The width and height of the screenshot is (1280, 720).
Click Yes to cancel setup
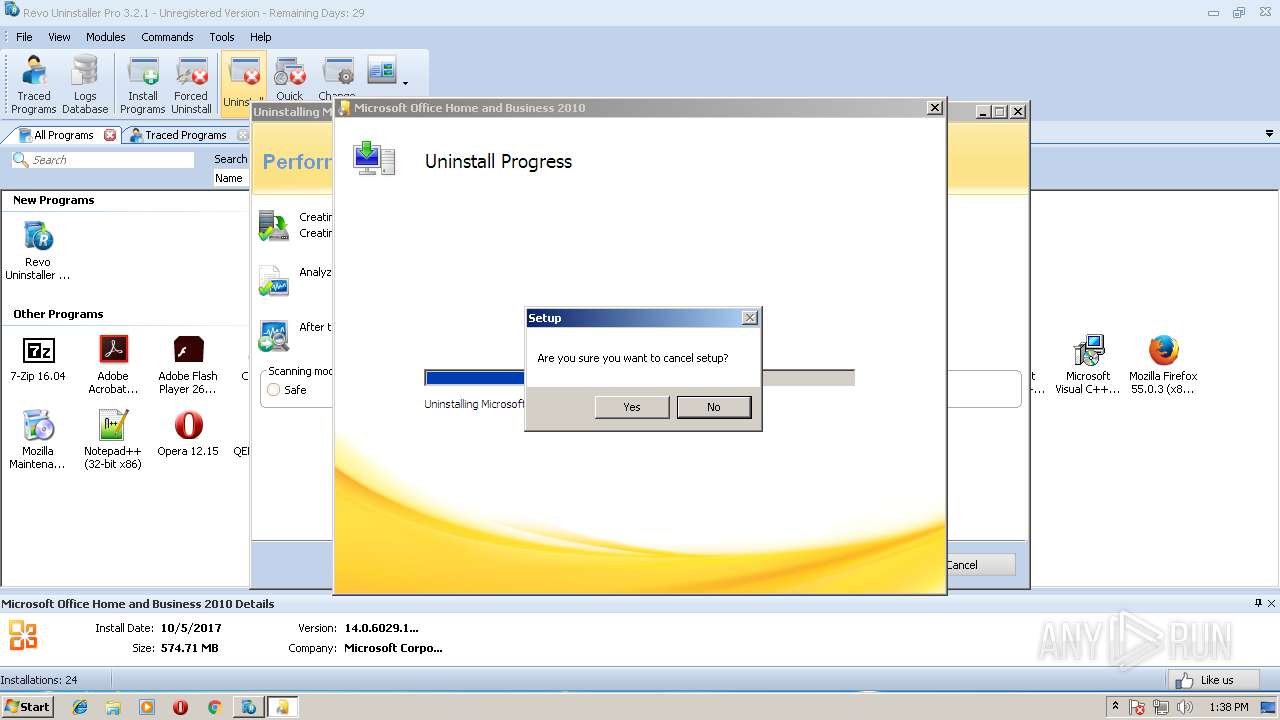point(632,407)
